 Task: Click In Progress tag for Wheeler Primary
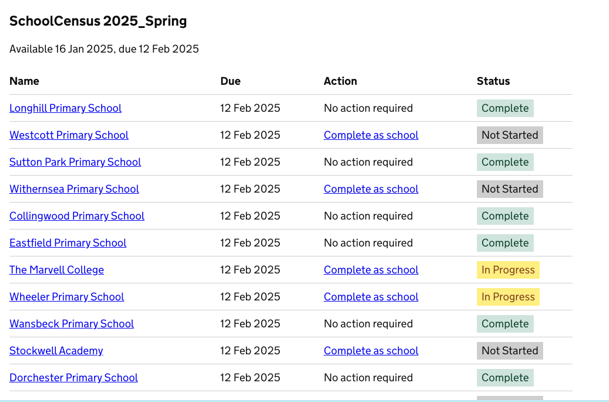(508, 297)
